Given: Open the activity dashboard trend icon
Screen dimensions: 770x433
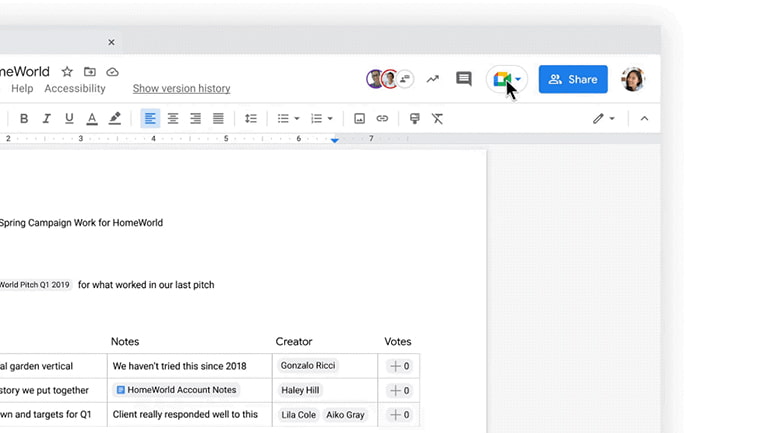Looking at the screenshot, I should pyautogui.click(x=433, y=79).
